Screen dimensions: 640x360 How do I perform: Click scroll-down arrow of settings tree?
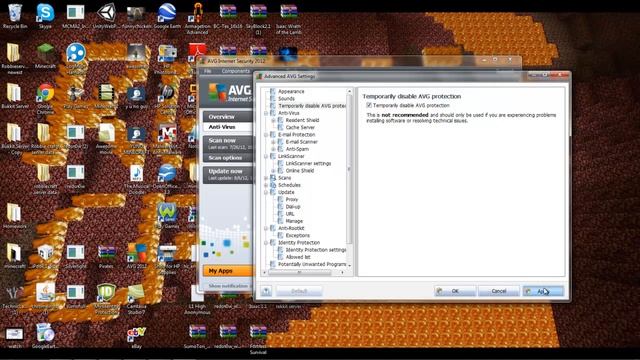(x=349, y=266)
